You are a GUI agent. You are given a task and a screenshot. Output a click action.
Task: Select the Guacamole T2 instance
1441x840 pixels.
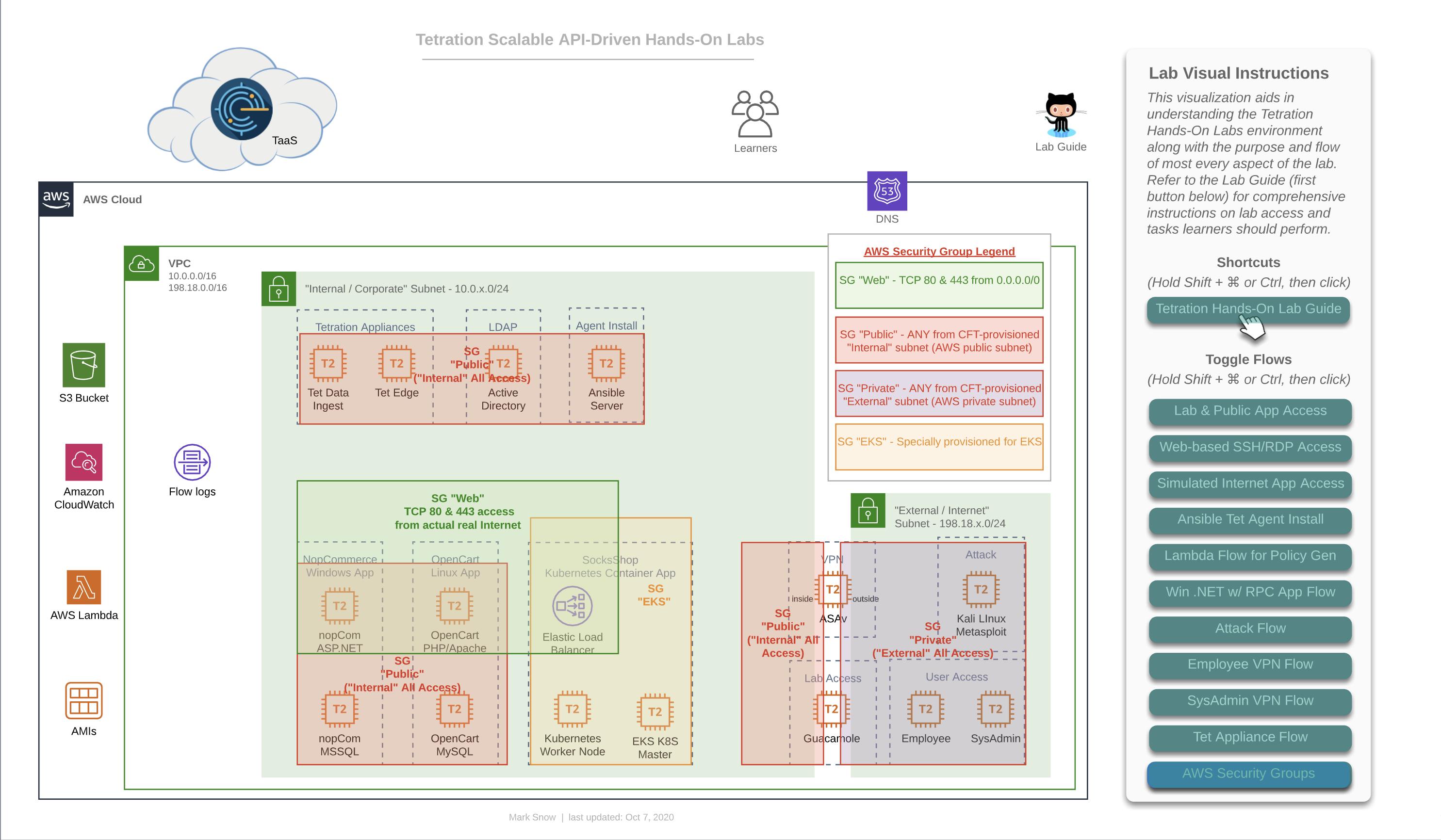point(832,709)
